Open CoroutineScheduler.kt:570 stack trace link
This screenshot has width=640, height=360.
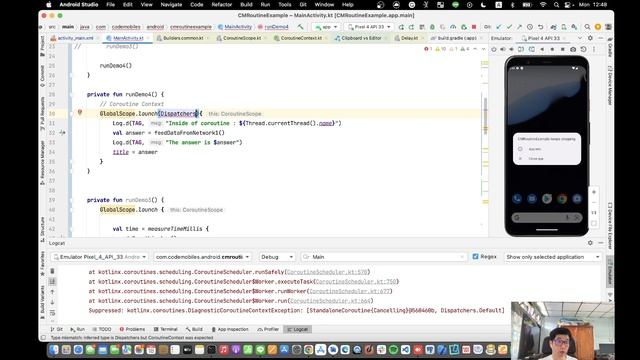coord(327,272)
